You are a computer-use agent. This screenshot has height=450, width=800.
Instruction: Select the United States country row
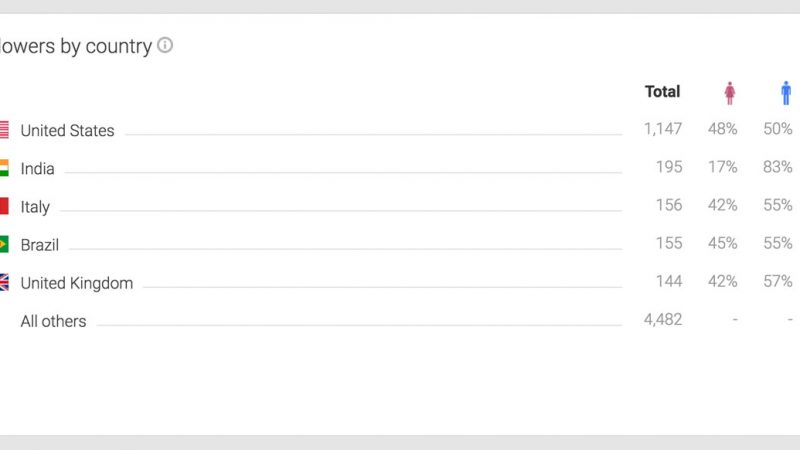pyautogui.click(x=67, y=131)
